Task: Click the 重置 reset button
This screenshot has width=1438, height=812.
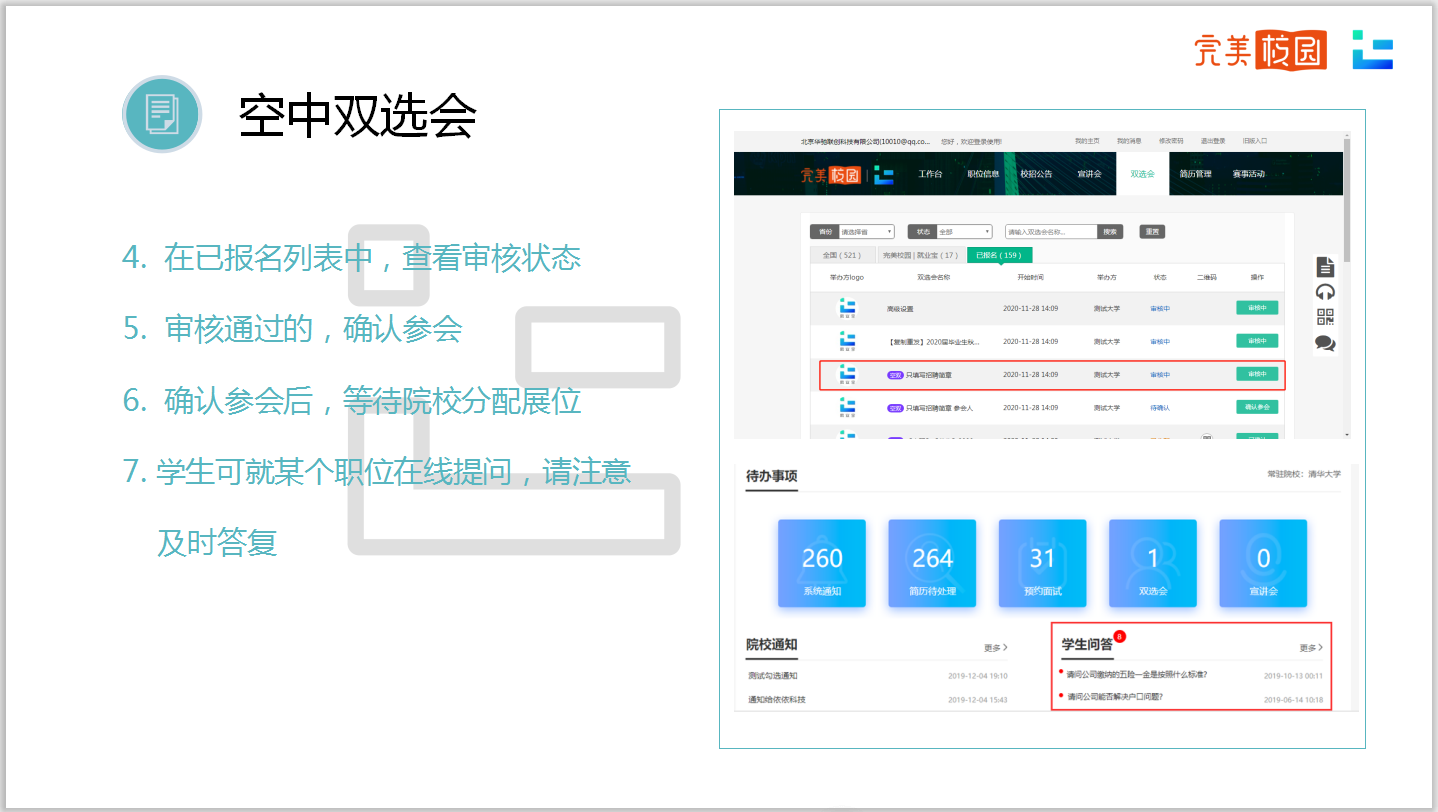Action: 1152,232
